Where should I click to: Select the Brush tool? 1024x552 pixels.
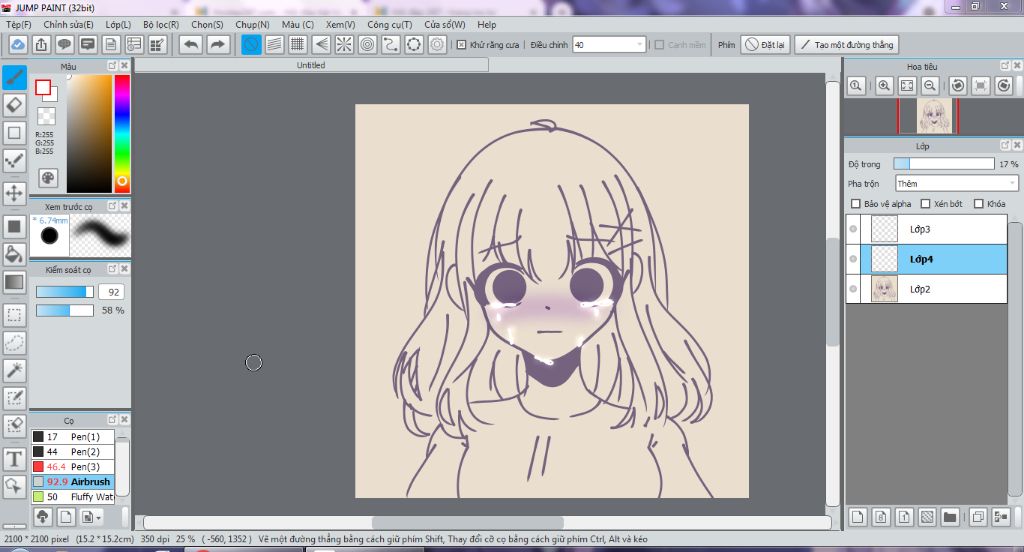coord(14,77)
